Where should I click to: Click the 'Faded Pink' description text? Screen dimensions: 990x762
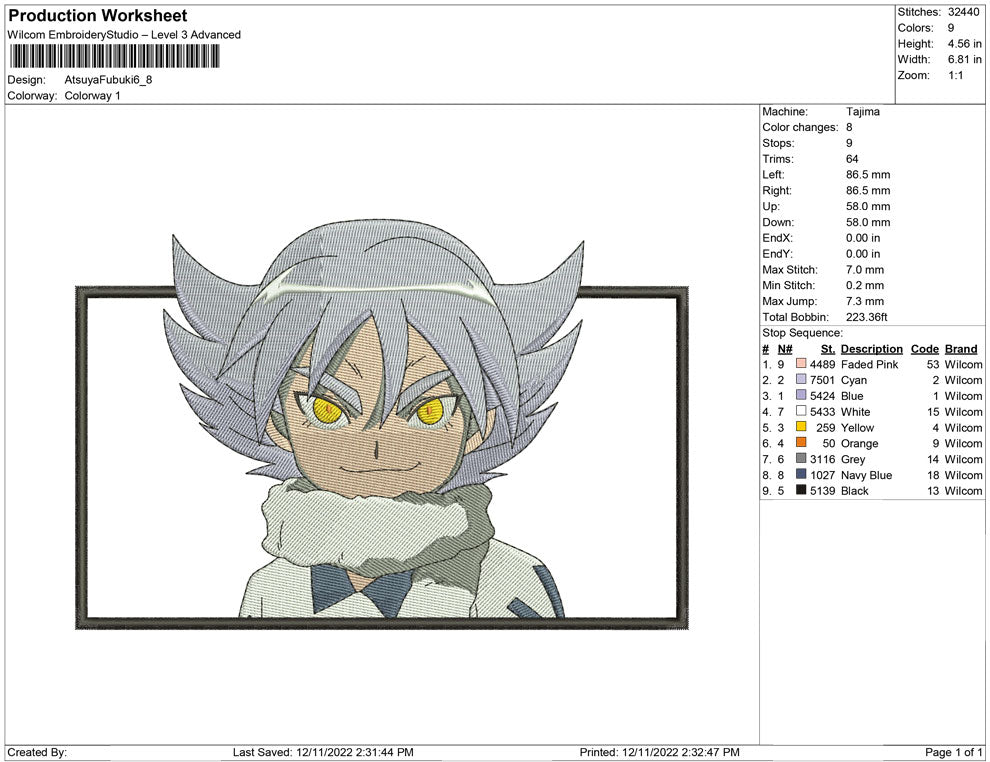[869, 364]
